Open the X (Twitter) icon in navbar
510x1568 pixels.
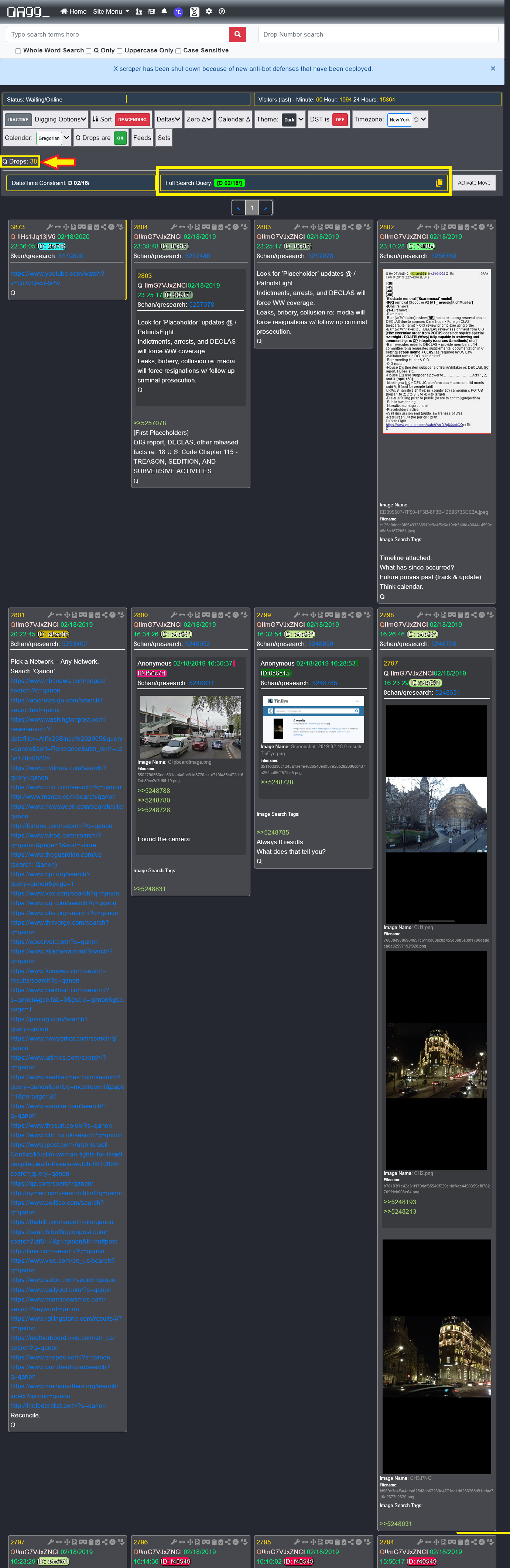coord(194,11)
